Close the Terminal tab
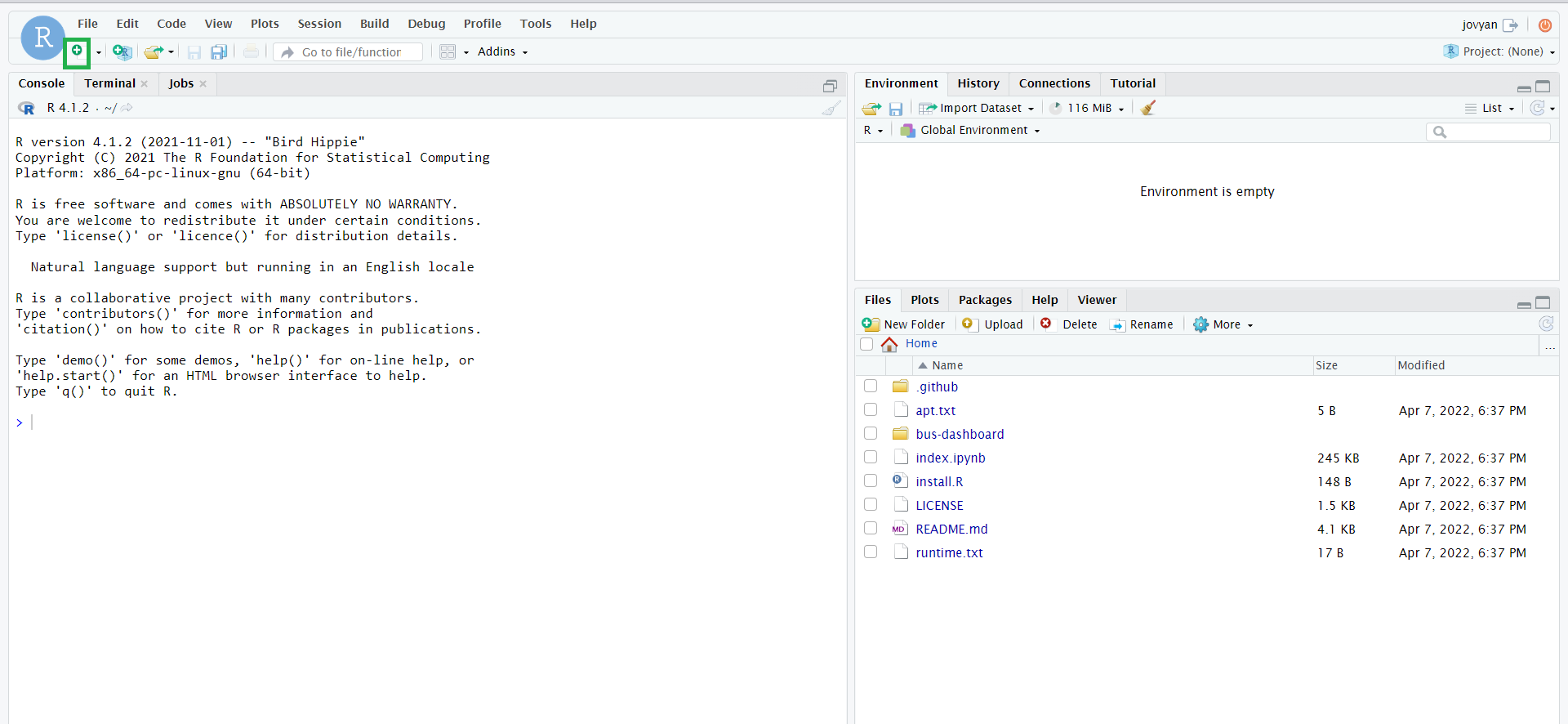The height and width of the screenshot is (724, 1568). pos(145,84)
